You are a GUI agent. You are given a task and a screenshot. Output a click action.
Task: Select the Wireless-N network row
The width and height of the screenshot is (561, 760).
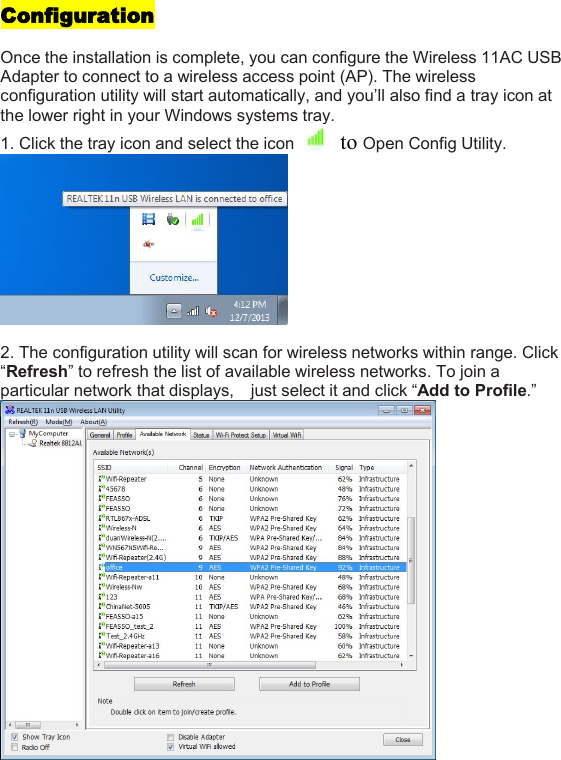pyautogui.click(x=250, y=528)
